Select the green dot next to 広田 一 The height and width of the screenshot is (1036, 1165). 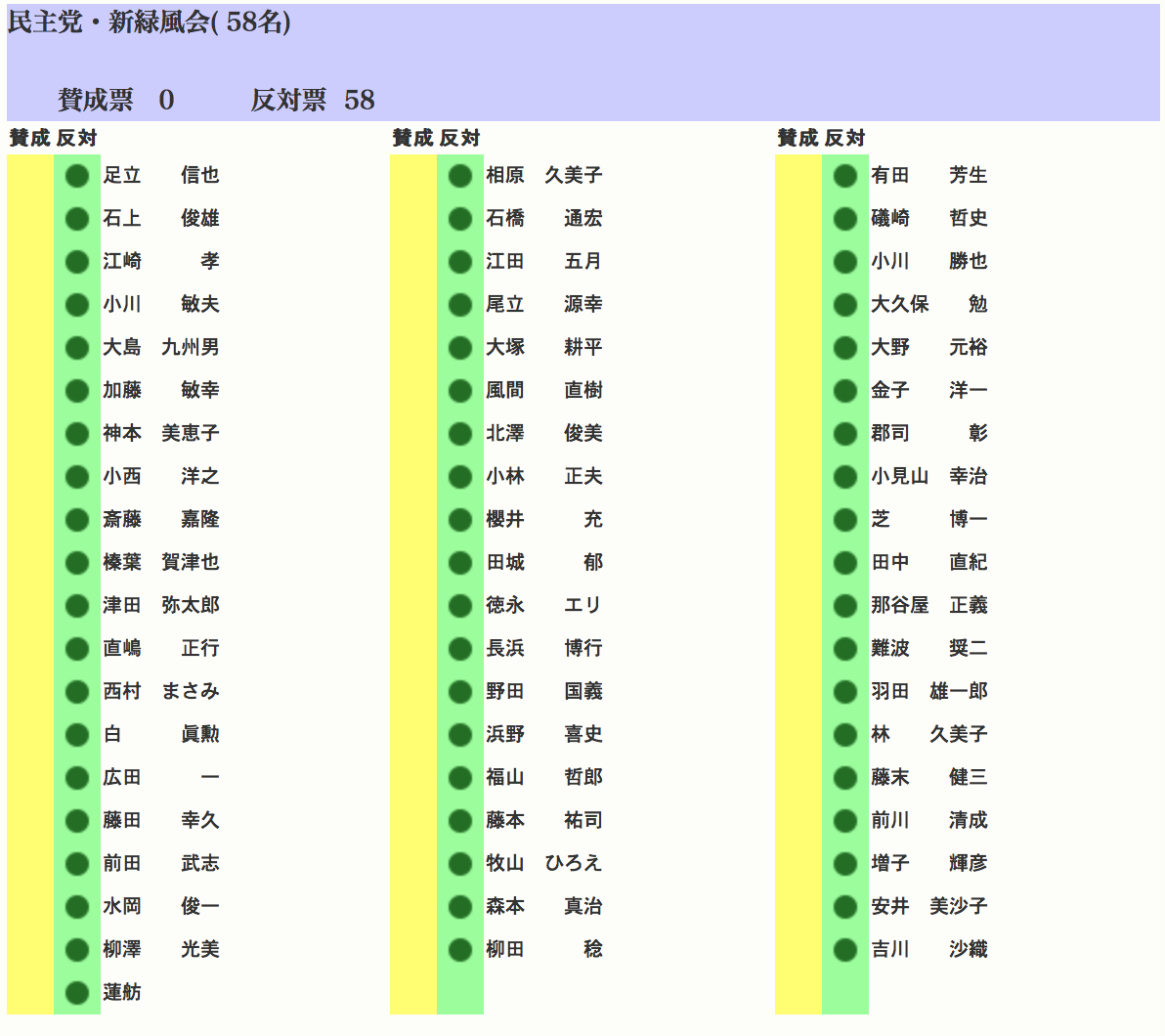pos(77,777)
